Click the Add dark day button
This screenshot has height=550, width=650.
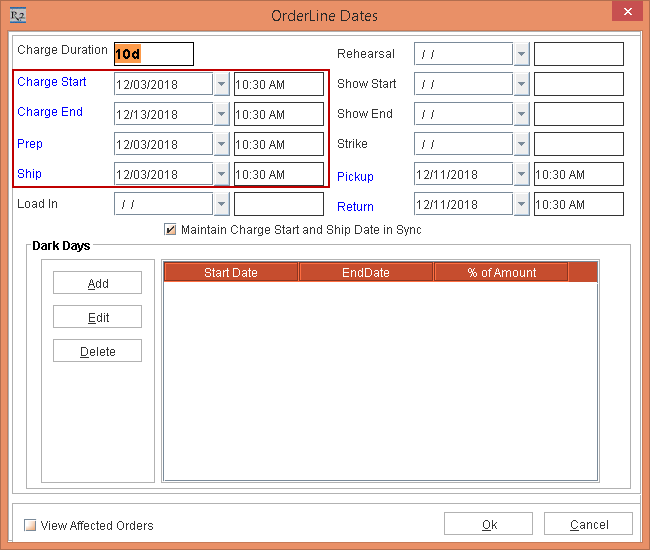97,283
